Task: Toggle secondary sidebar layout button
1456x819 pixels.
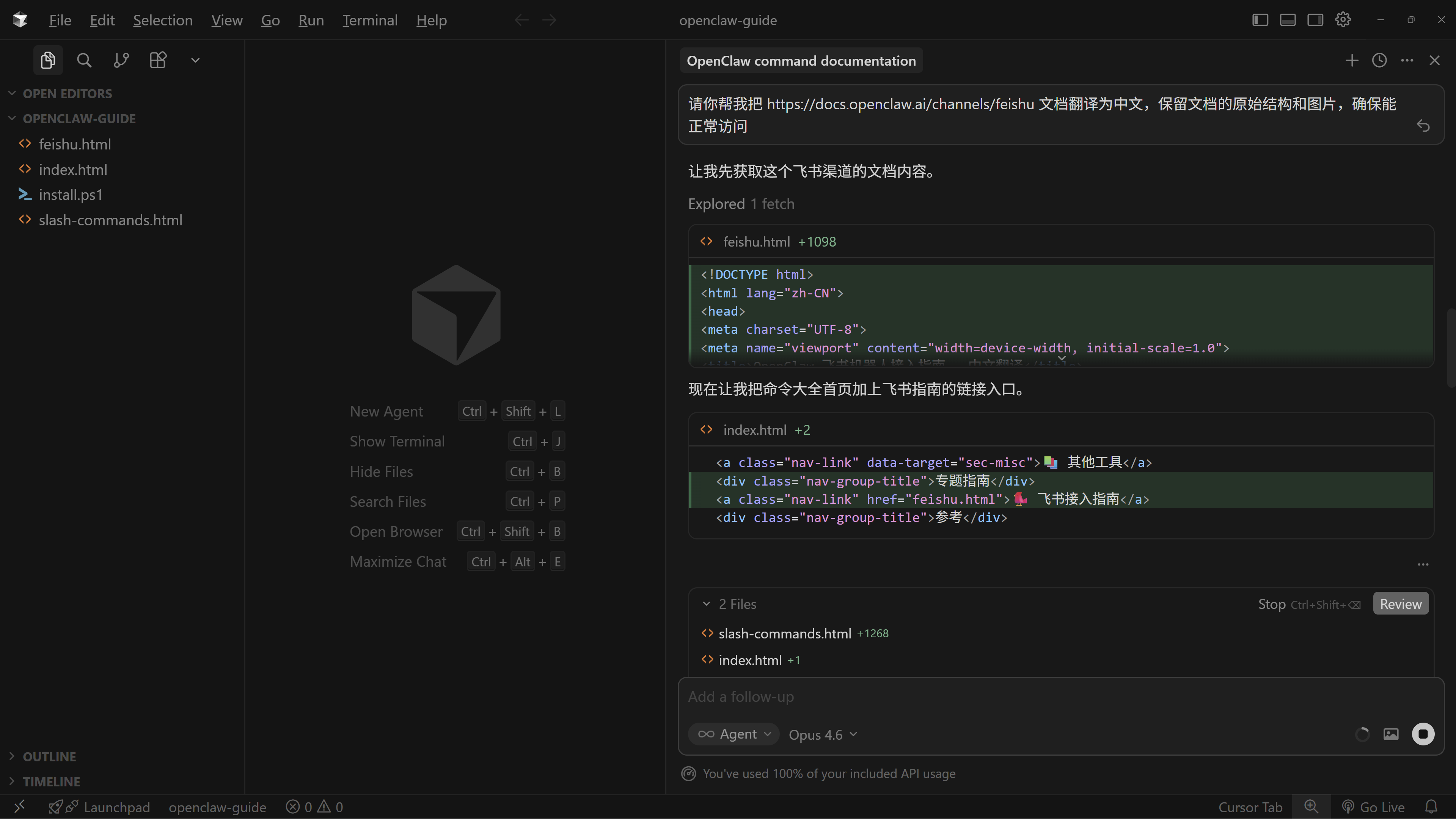Action: pos(1315,20)
